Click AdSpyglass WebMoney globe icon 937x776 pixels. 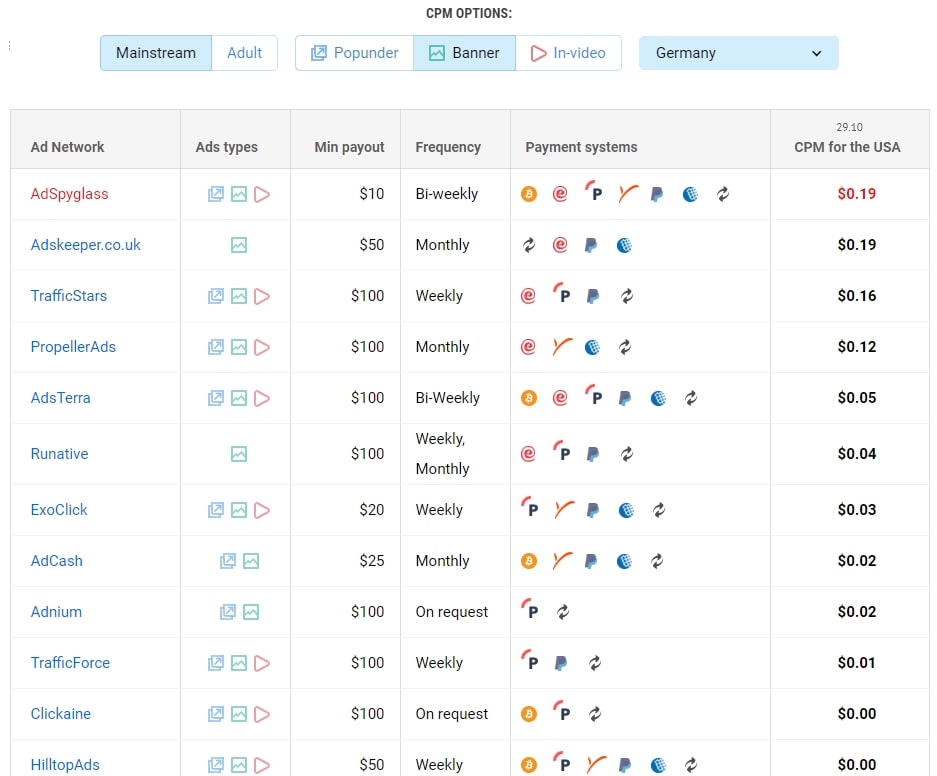690,194
